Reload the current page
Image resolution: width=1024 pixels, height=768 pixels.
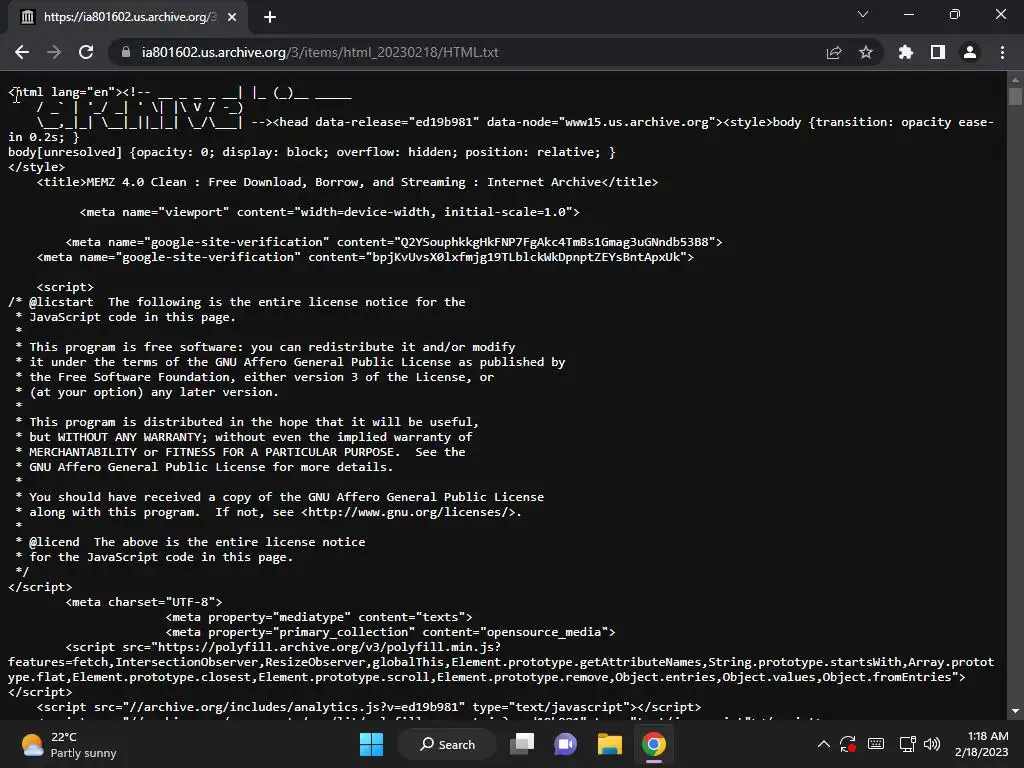tap(86, 52)
